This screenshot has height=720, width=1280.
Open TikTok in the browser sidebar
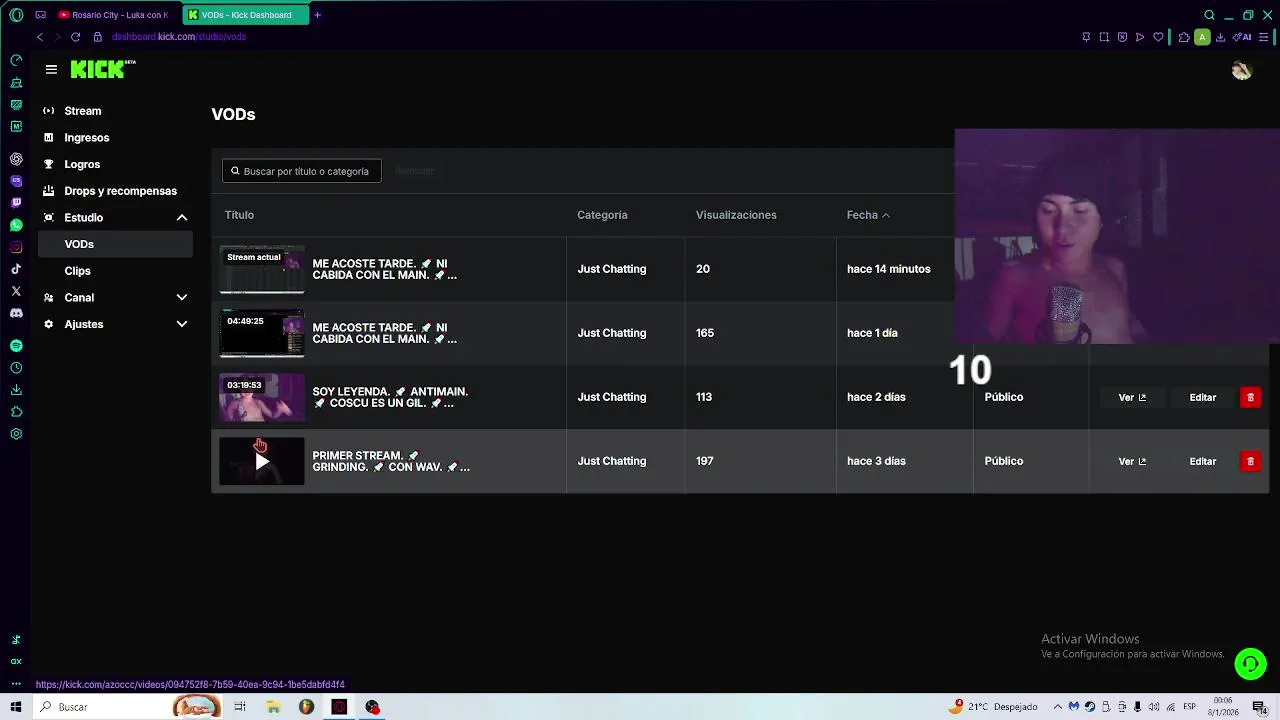(x=16, y=269)
